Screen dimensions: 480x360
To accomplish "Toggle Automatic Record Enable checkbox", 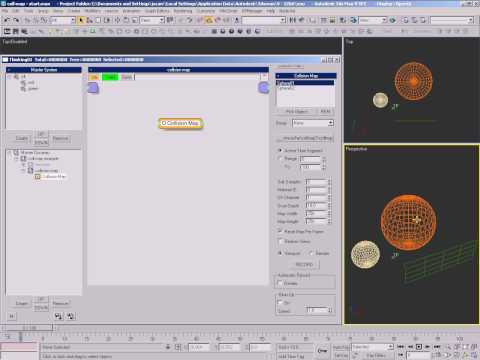I will point(280,283).
